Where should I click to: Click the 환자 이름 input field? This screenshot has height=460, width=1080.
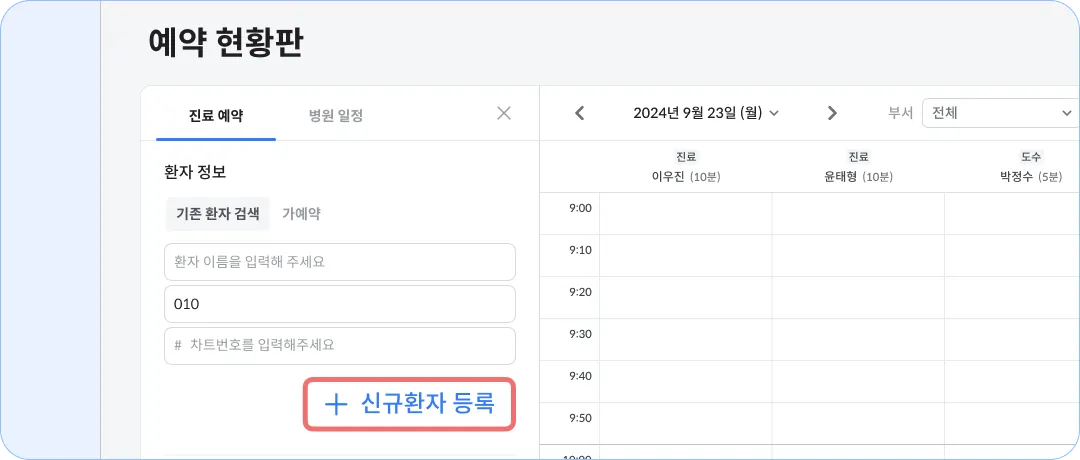tap(340, 262)
